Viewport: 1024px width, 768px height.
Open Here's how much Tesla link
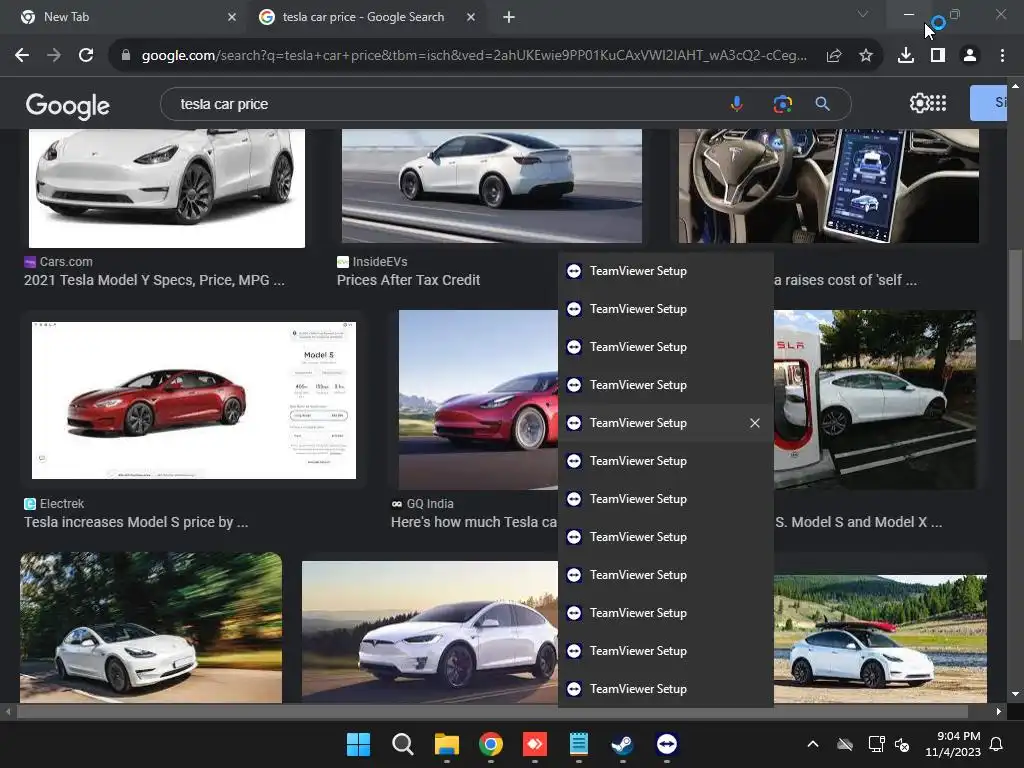[473, 522]
